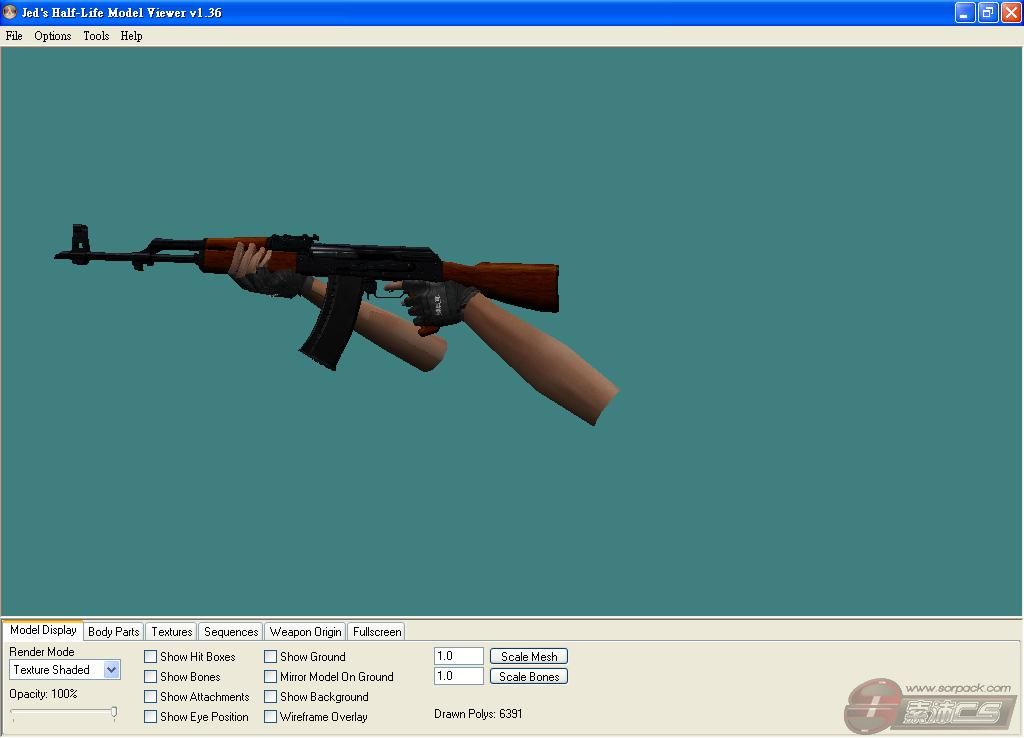
Task: Turn on Show Ground
Action: pyautogui.click(x=271, y=657)
